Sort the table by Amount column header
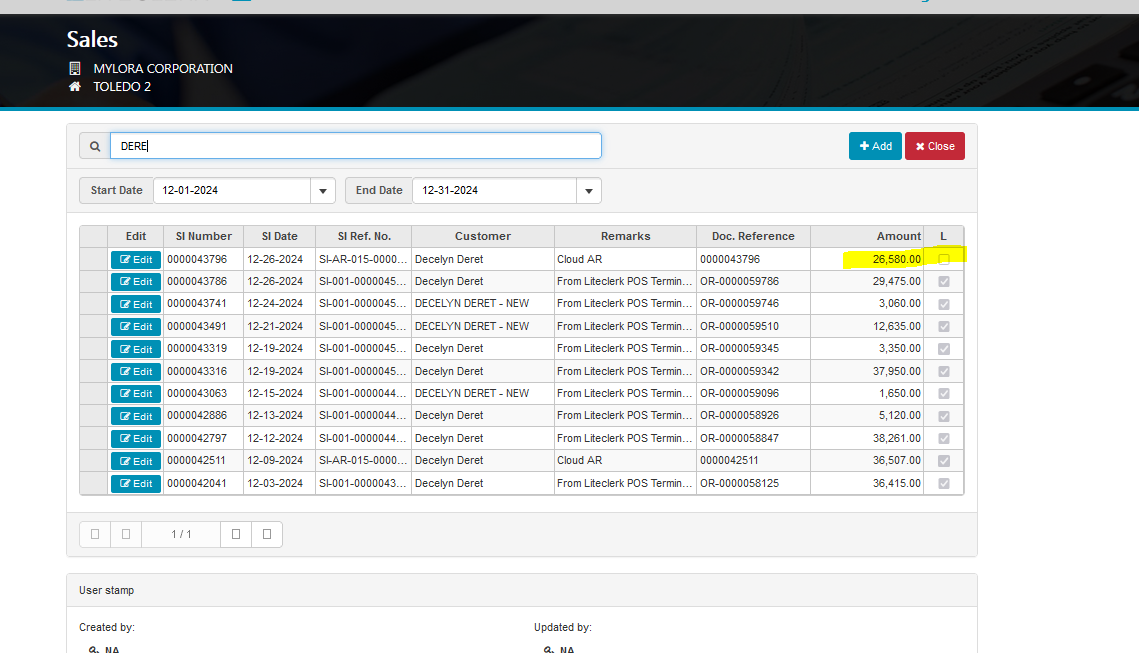1139x653 pixels. (x=866, y=236)
